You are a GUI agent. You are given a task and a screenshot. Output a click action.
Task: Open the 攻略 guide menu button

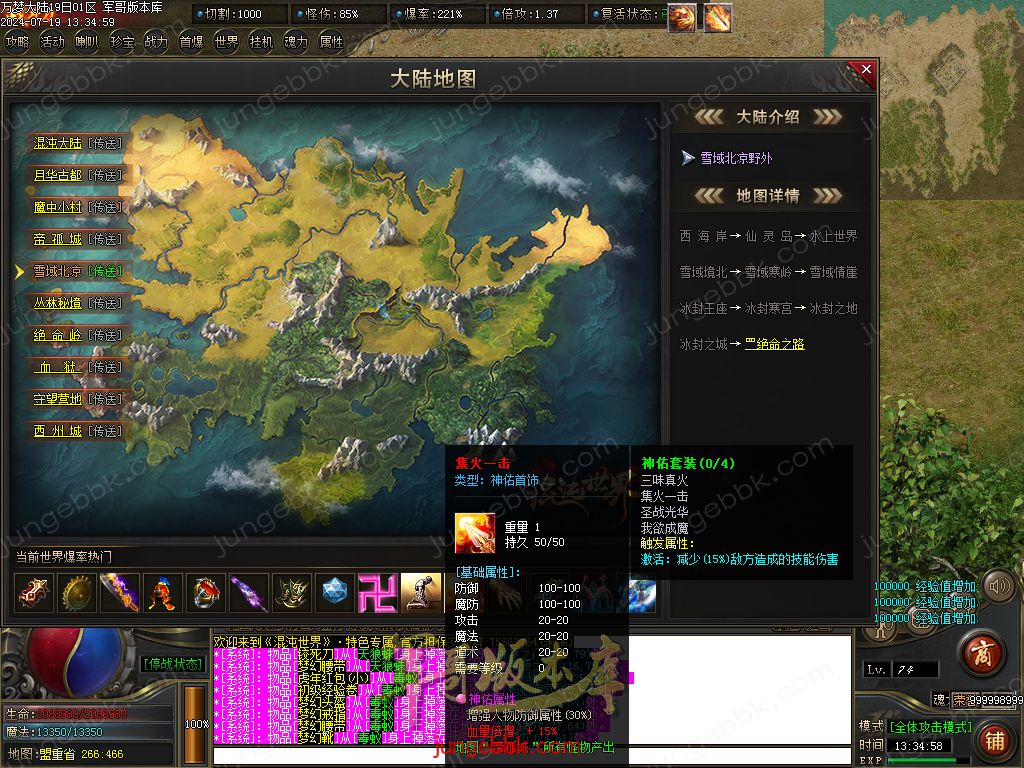(x=18, y=42)
